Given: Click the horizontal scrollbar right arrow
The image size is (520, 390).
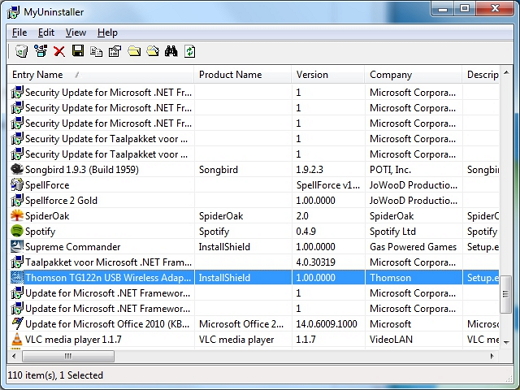Looking at the screenshot, I should click(x=492, y=356).
